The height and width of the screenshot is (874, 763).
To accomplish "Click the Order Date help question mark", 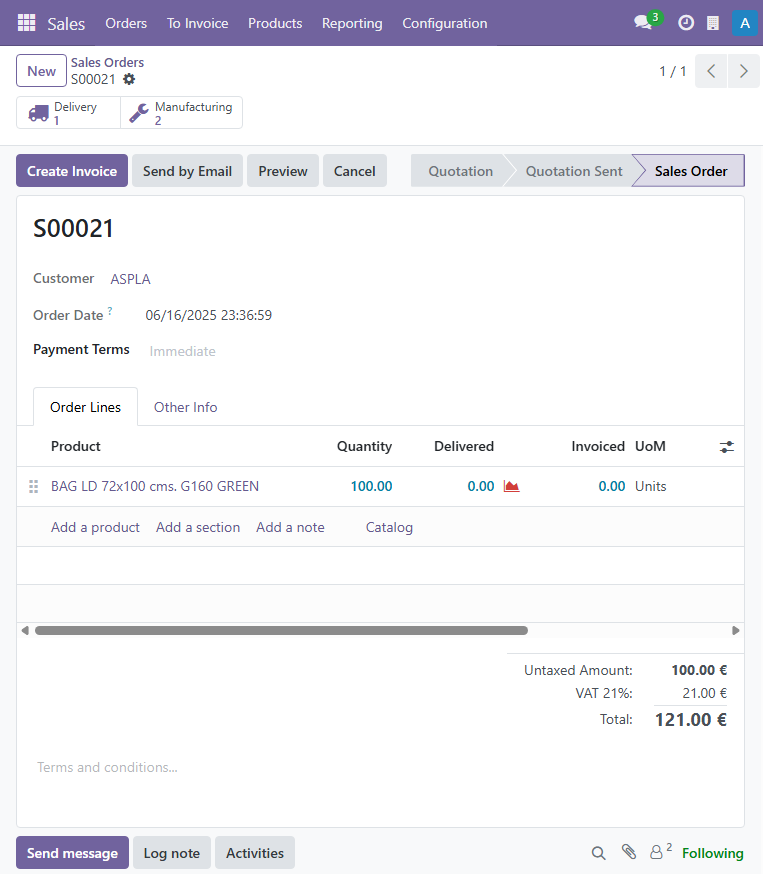I will point(110,311).
